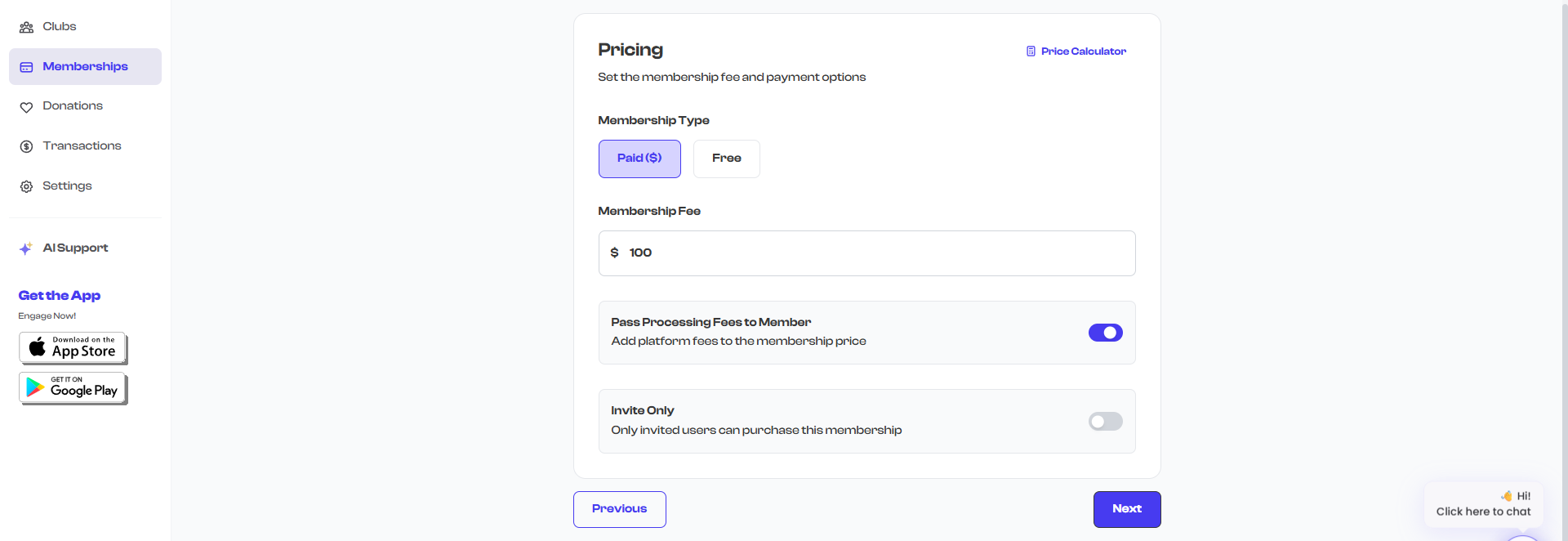The width and height of the screenshot is (1568, 541).
Task: Download on the App Store badge
Action: click(x=73, y=348)
